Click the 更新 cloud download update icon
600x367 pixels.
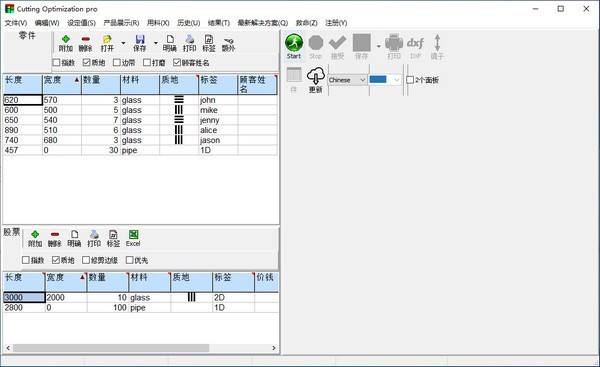(316, 75)
